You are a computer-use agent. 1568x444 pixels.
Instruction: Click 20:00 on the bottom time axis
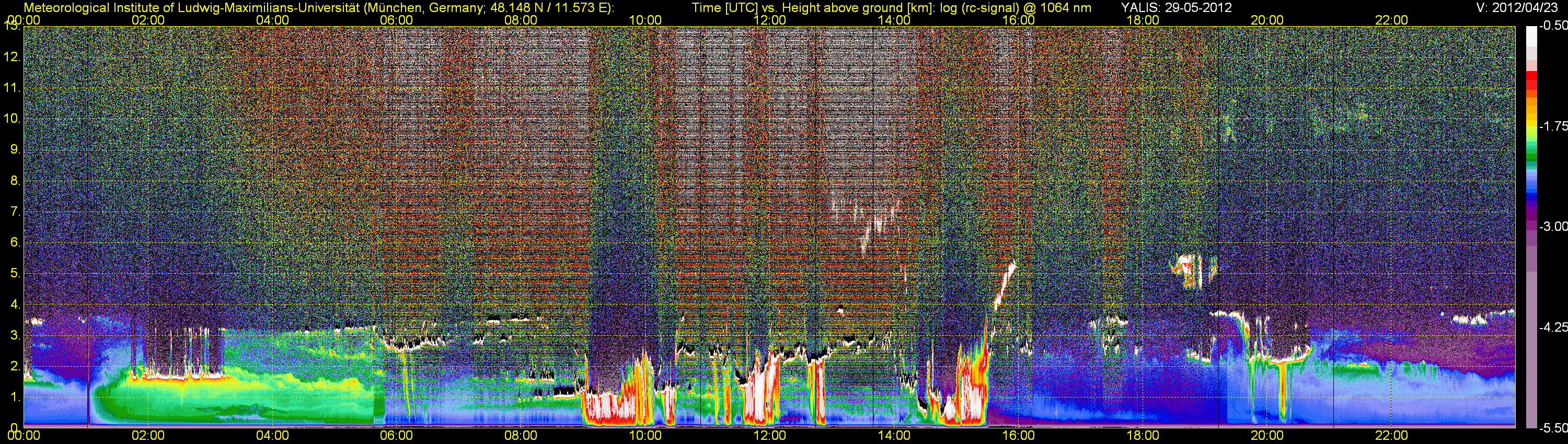pos(1267,436)
